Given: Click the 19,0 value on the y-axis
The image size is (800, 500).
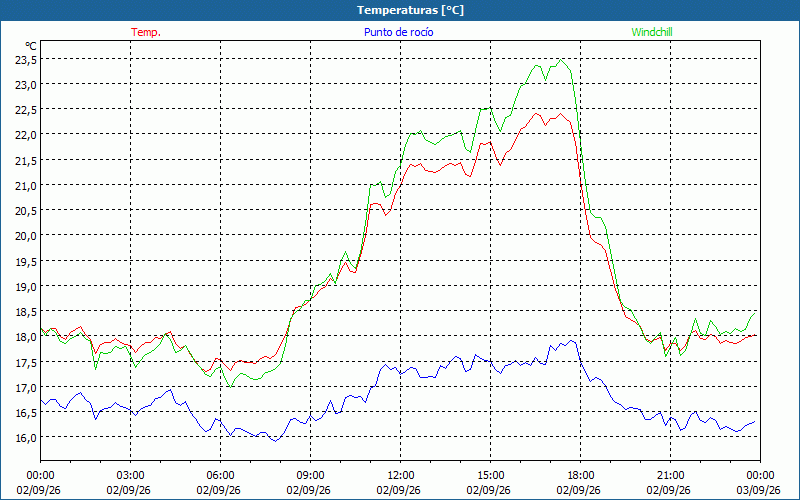Looking at the screenshot, I should (27, 287).
